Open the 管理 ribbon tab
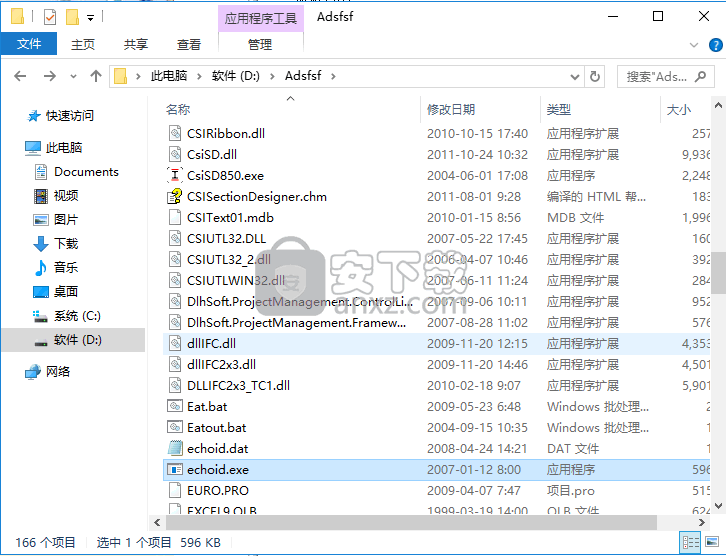The height and width of the screenshot is (556, 726). click(260, 44)
